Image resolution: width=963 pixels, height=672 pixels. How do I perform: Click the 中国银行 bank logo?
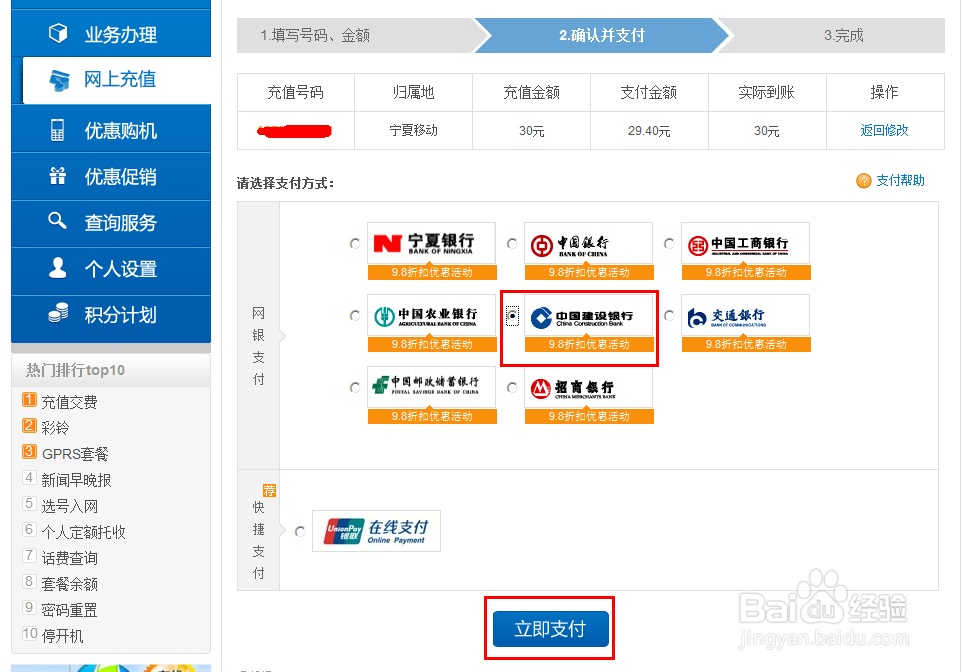[x=588, y=243]
